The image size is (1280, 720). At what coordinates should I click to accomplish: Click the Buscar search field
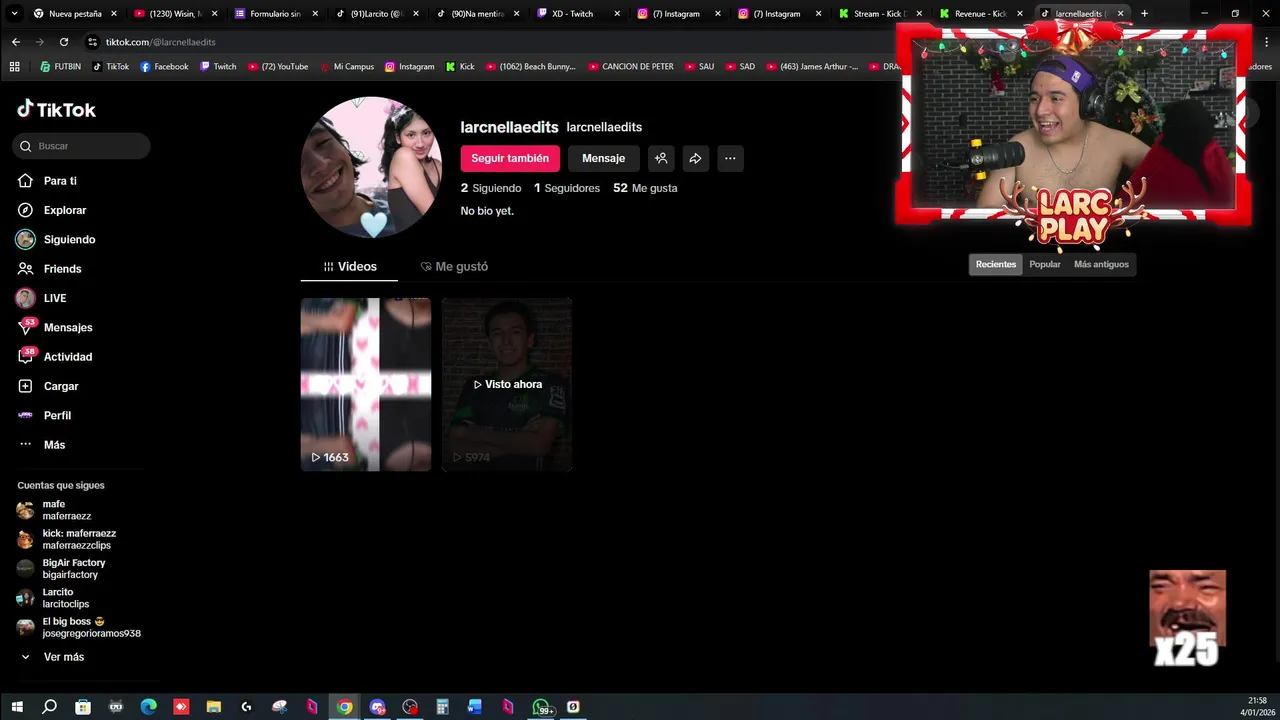coord(82,146)
